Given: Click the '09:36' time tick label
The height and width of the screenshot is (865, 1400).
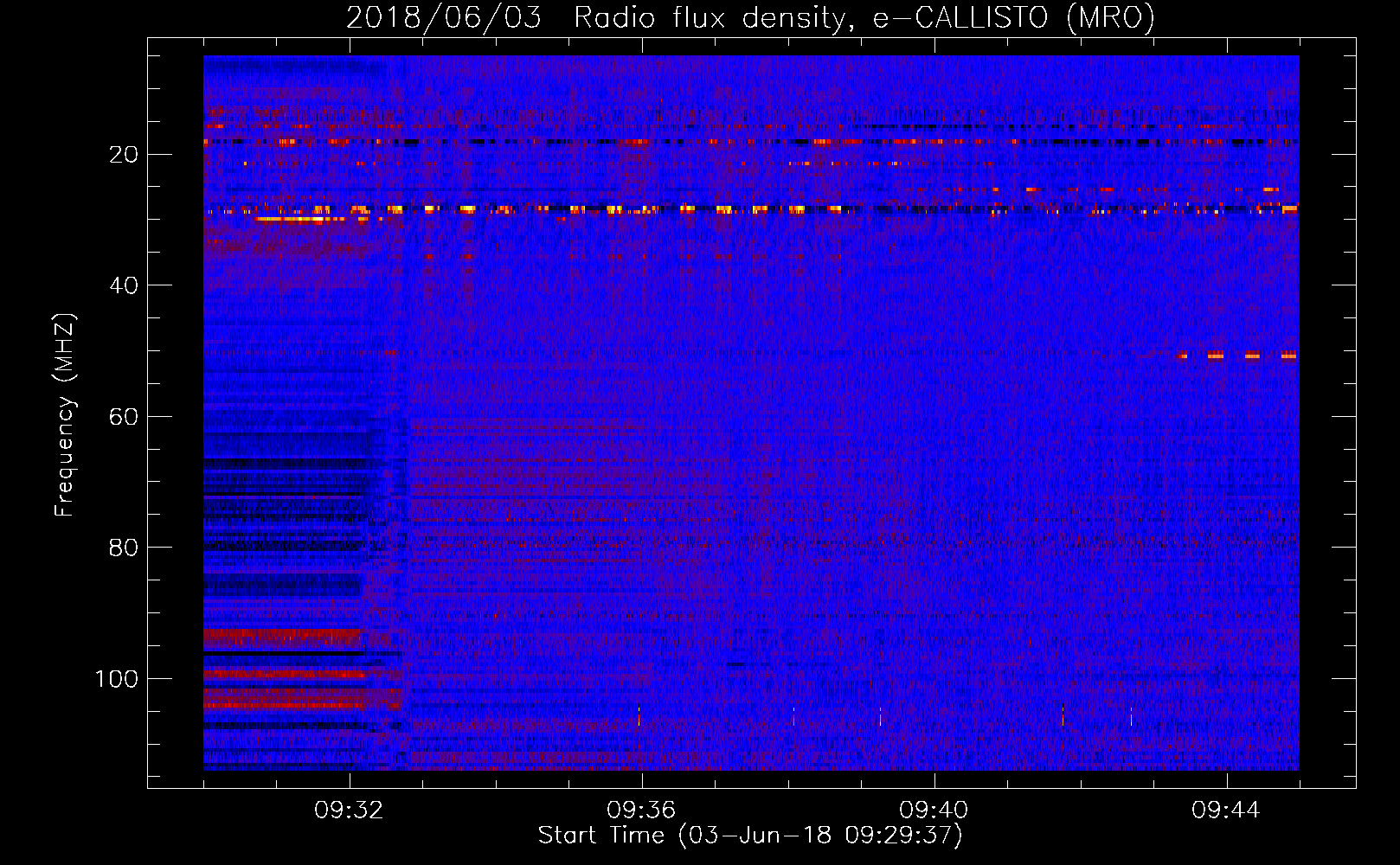Looking at the screenshot, I should point(641,811).
